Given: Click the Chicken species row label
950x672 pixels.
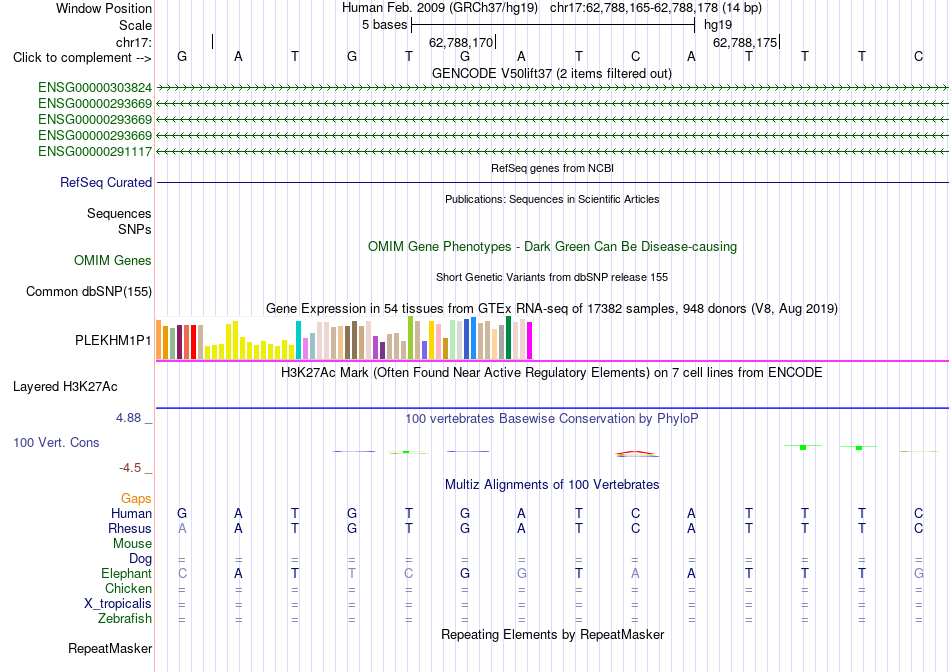Looking at the screenshot, I should point(128,588).
